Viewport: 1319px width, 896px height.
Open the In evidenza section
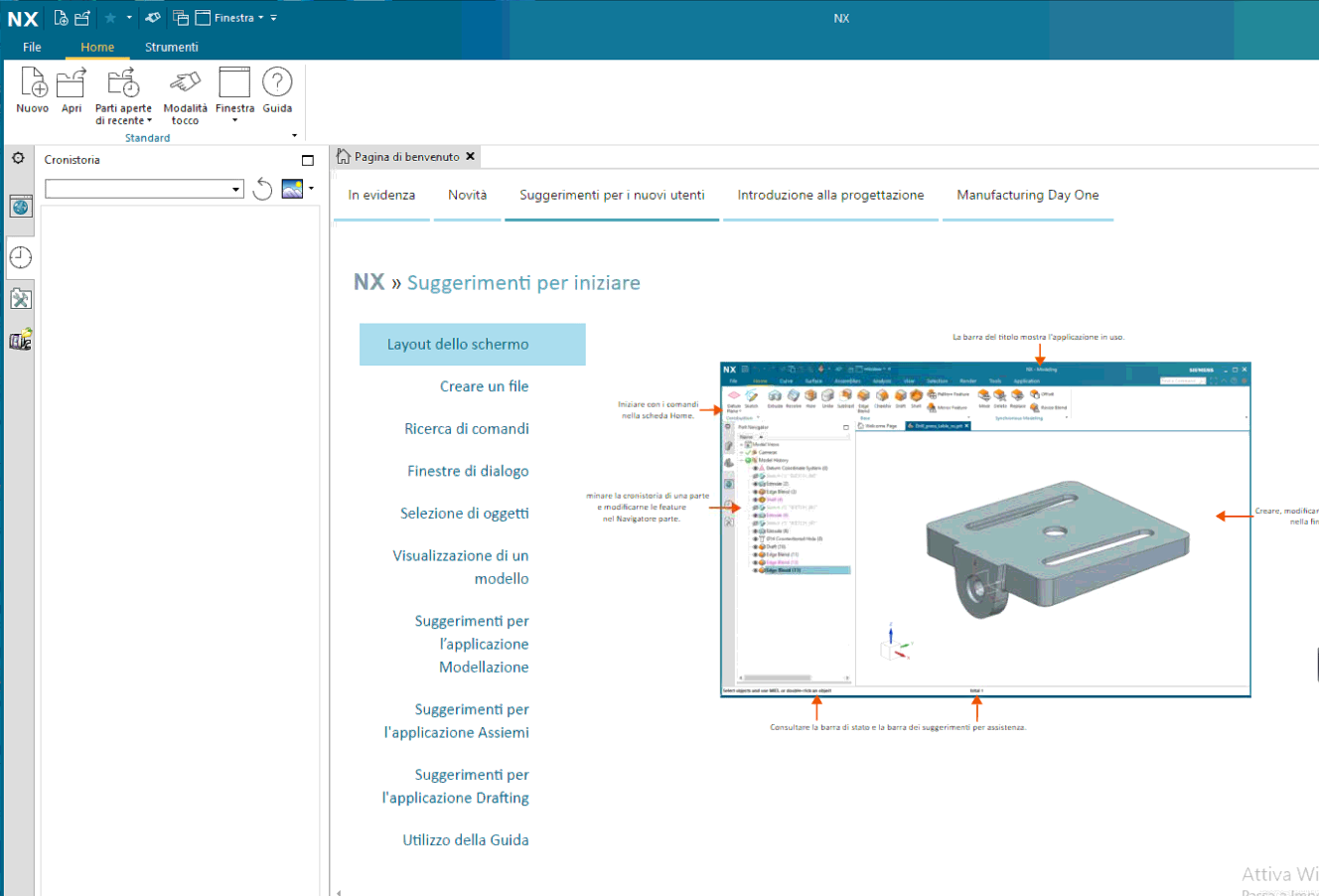pos(381,195)
